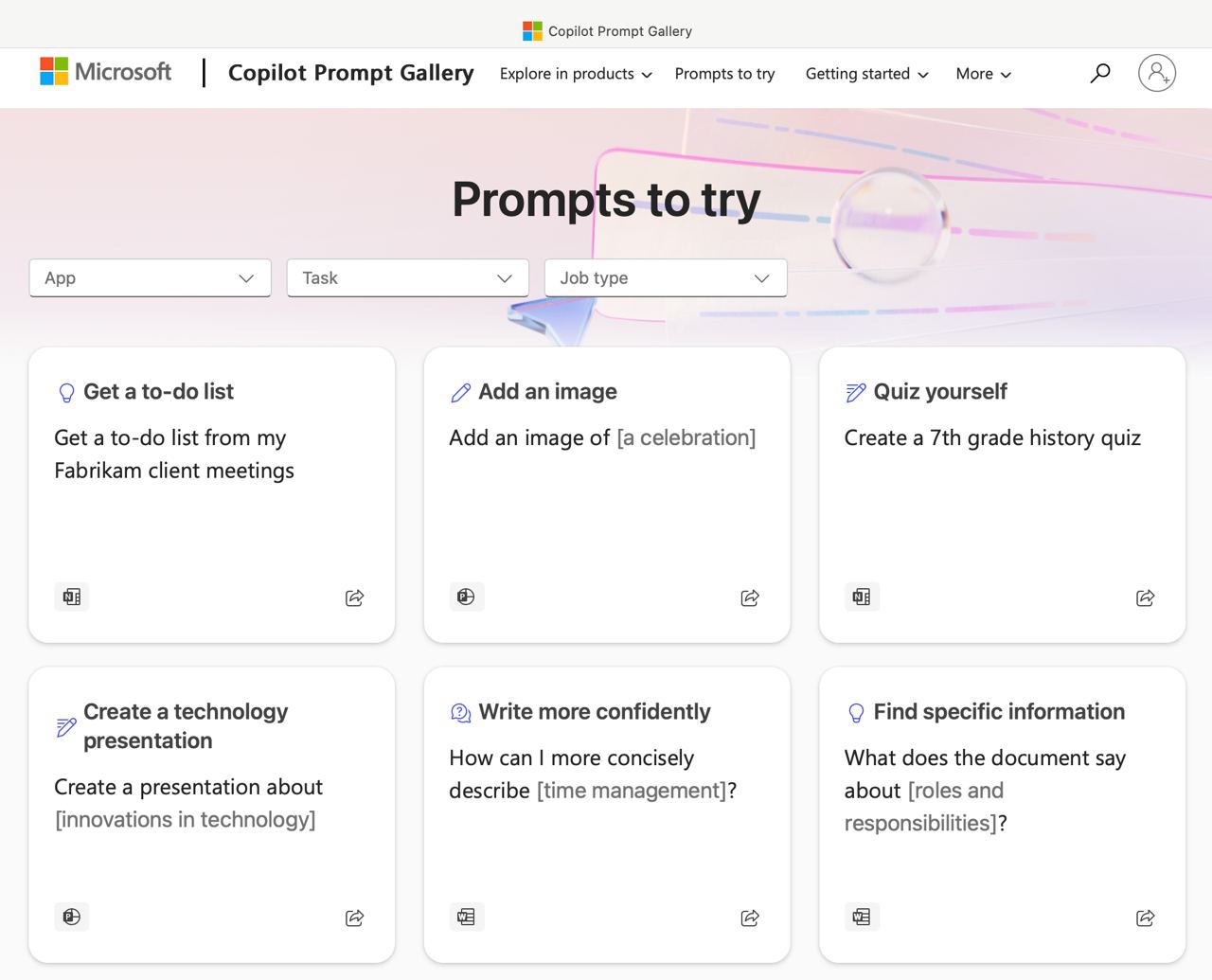Open the "Getting started" menu
Viewport: 1212px width, 980px height.
click(866, 74)
